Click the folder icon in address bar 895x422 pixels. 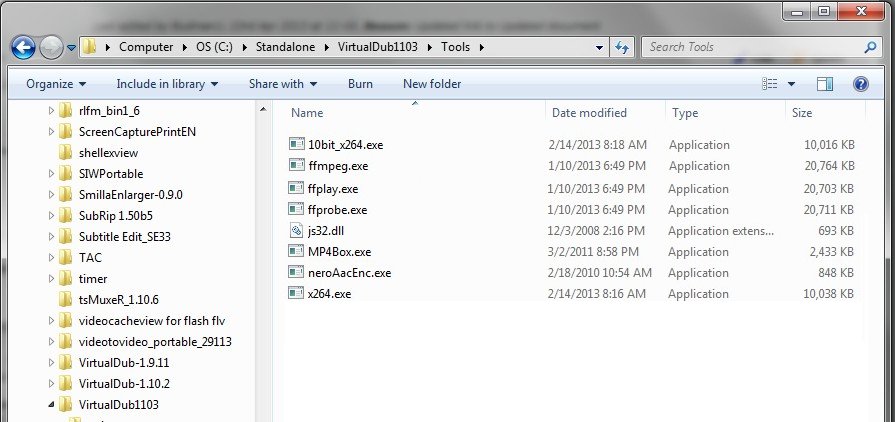coord(89,47)
